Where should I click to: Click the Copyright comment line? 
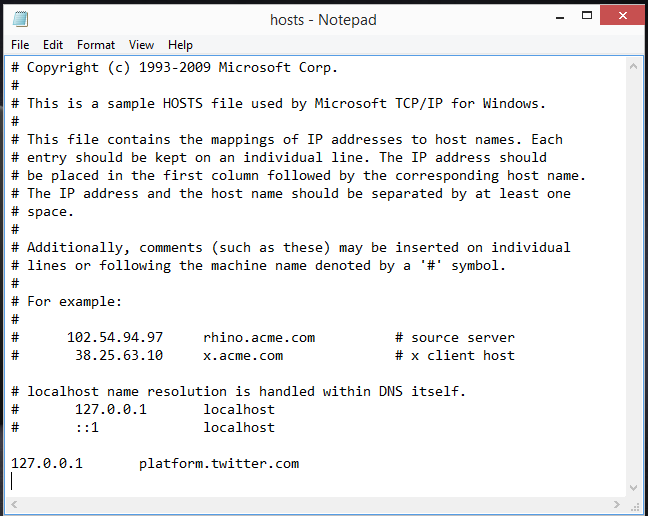point(175,67)
